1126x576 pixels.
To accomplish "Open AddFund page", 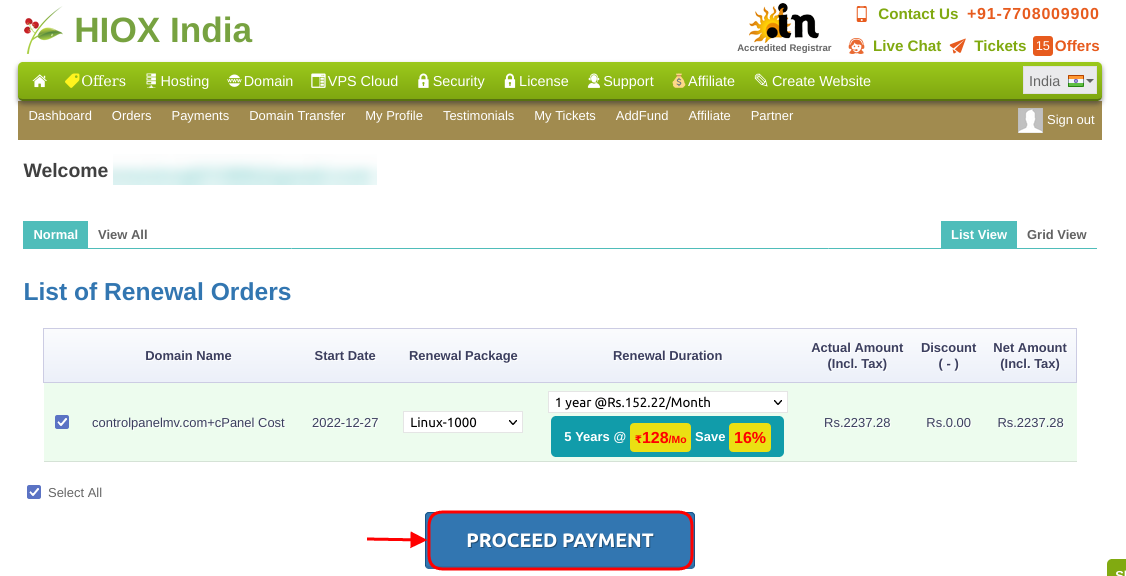I will click(x=642, y=116).
